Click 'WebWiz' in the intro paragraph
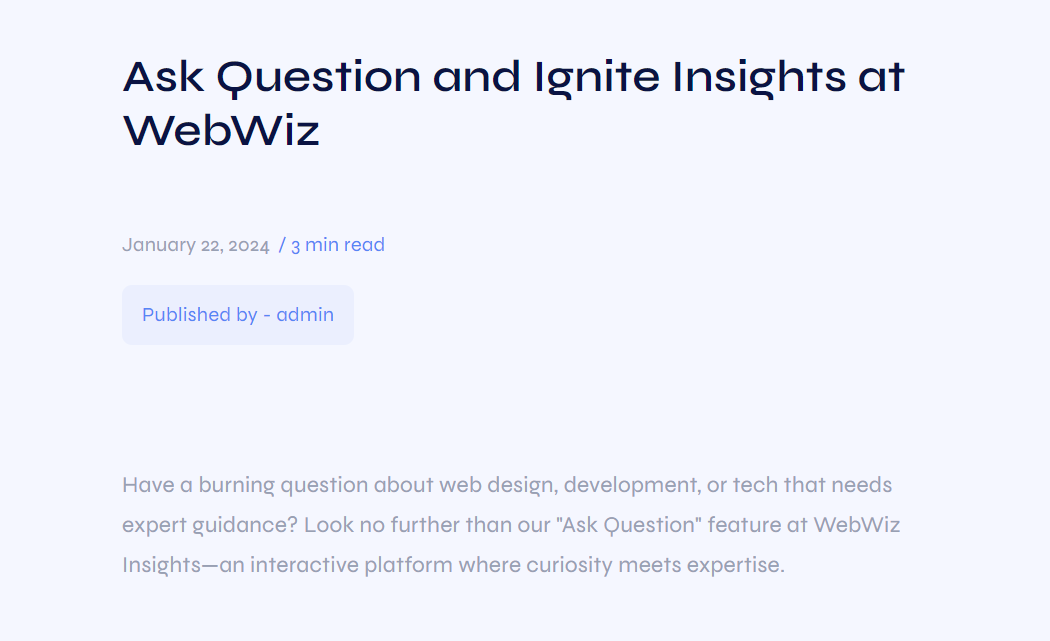 [x=856, y=524]
